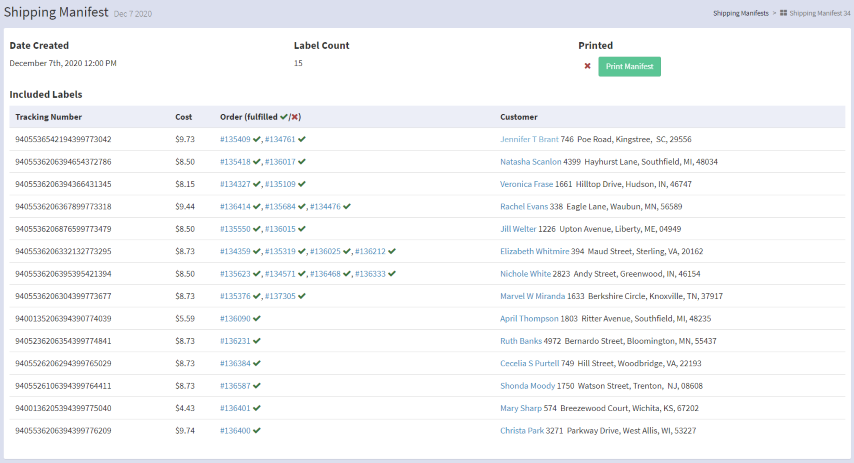This screenshot has width=854, height=463.
Task: Open order #136212
Action: tap(370, 251)
